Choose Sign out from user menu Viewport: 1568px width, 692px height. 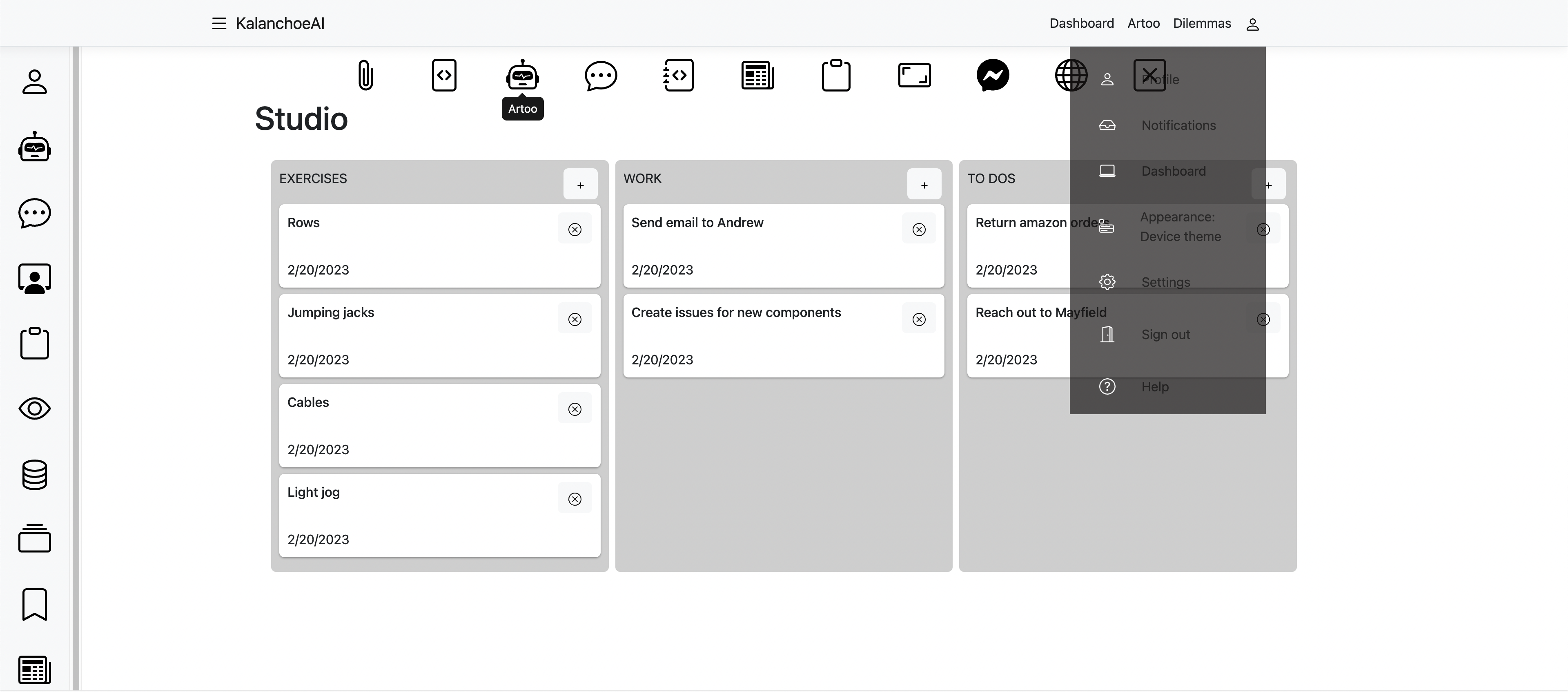(1165, 335)
